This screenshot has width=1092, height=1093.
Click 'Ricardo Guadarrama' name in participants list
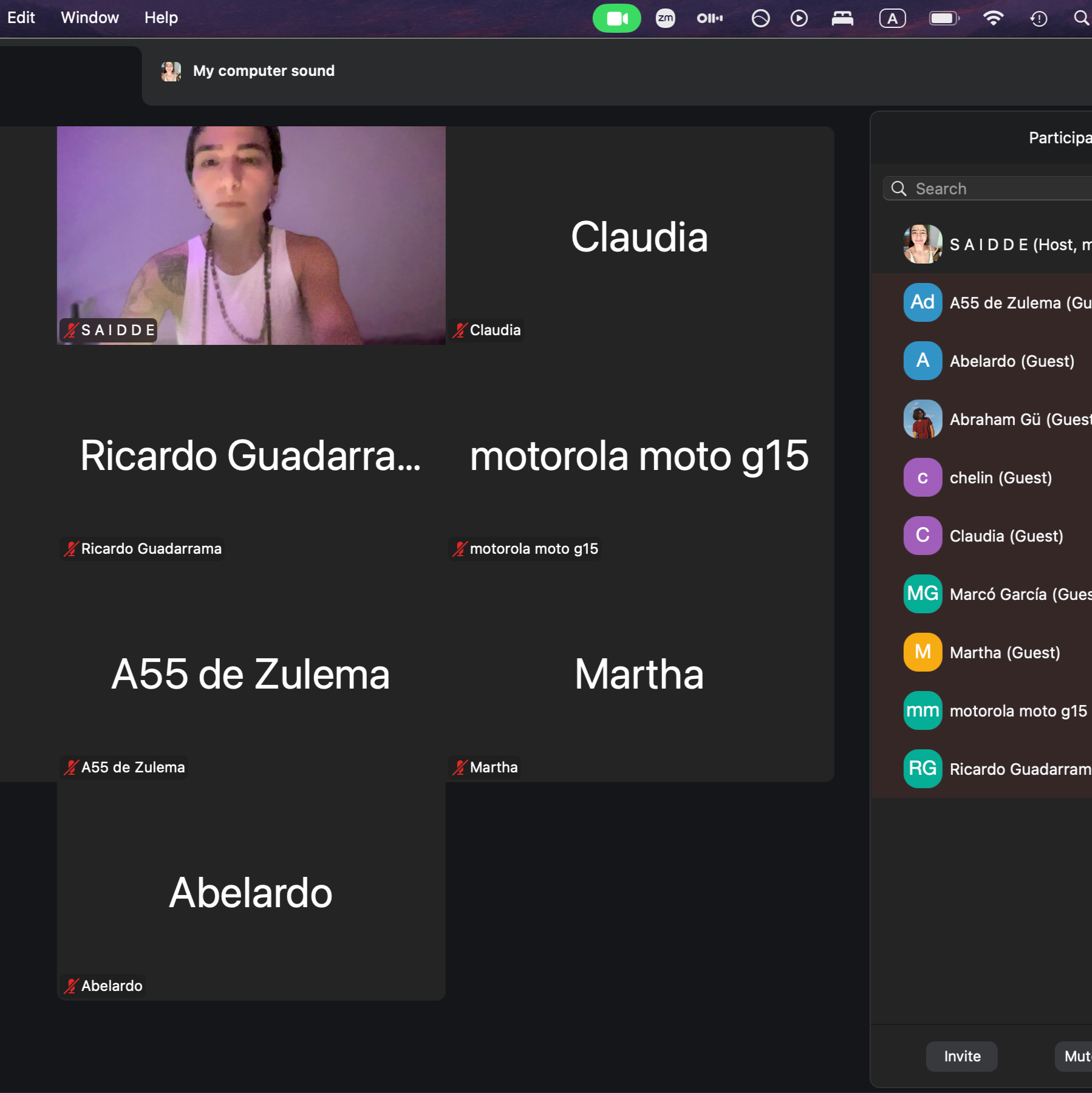pos(1020,769)
